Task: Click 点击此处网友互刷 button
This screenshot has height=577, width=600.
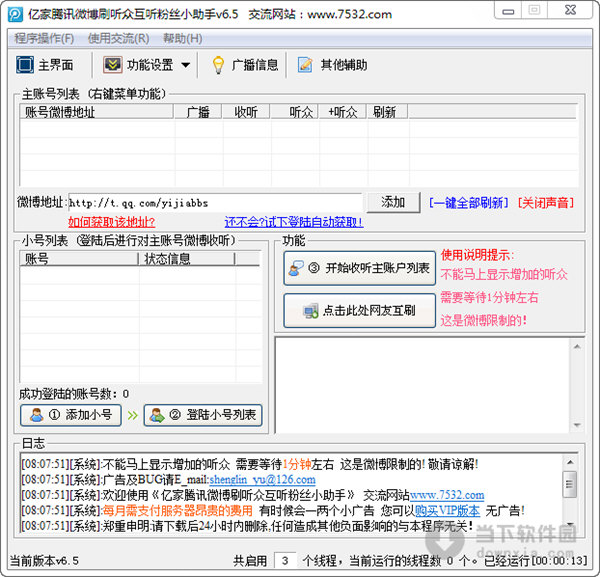Action: 360,310
